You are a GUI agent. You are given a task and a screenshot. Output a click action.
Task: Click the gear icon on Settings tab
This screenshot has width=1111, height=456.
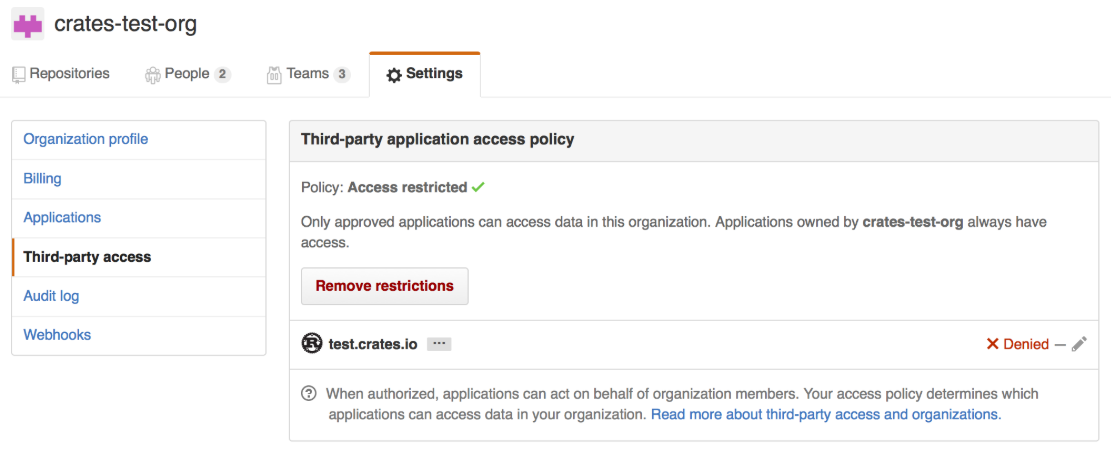(394, 75)
